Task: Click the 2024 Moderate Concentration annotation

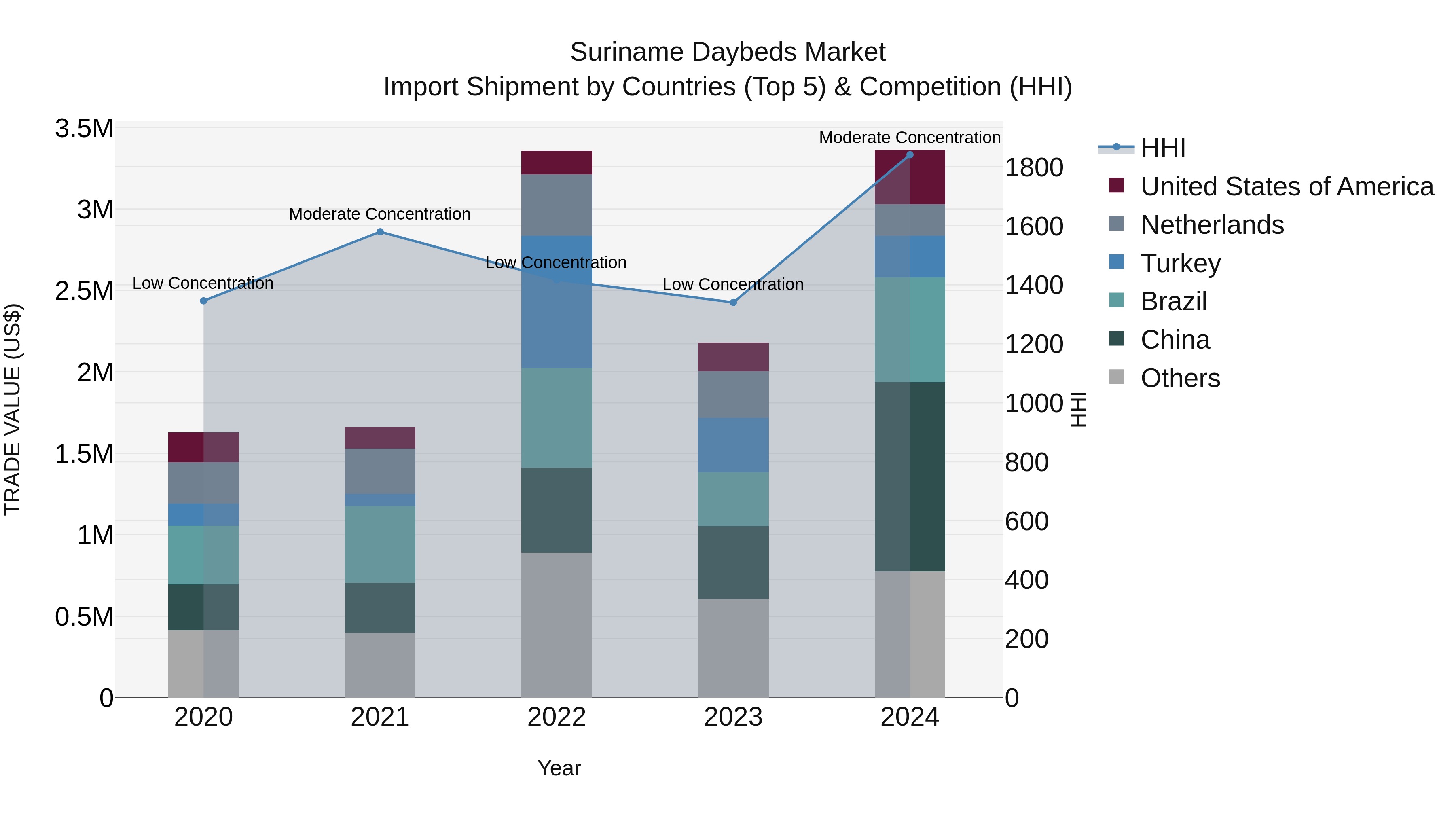Action: [910, 138]
